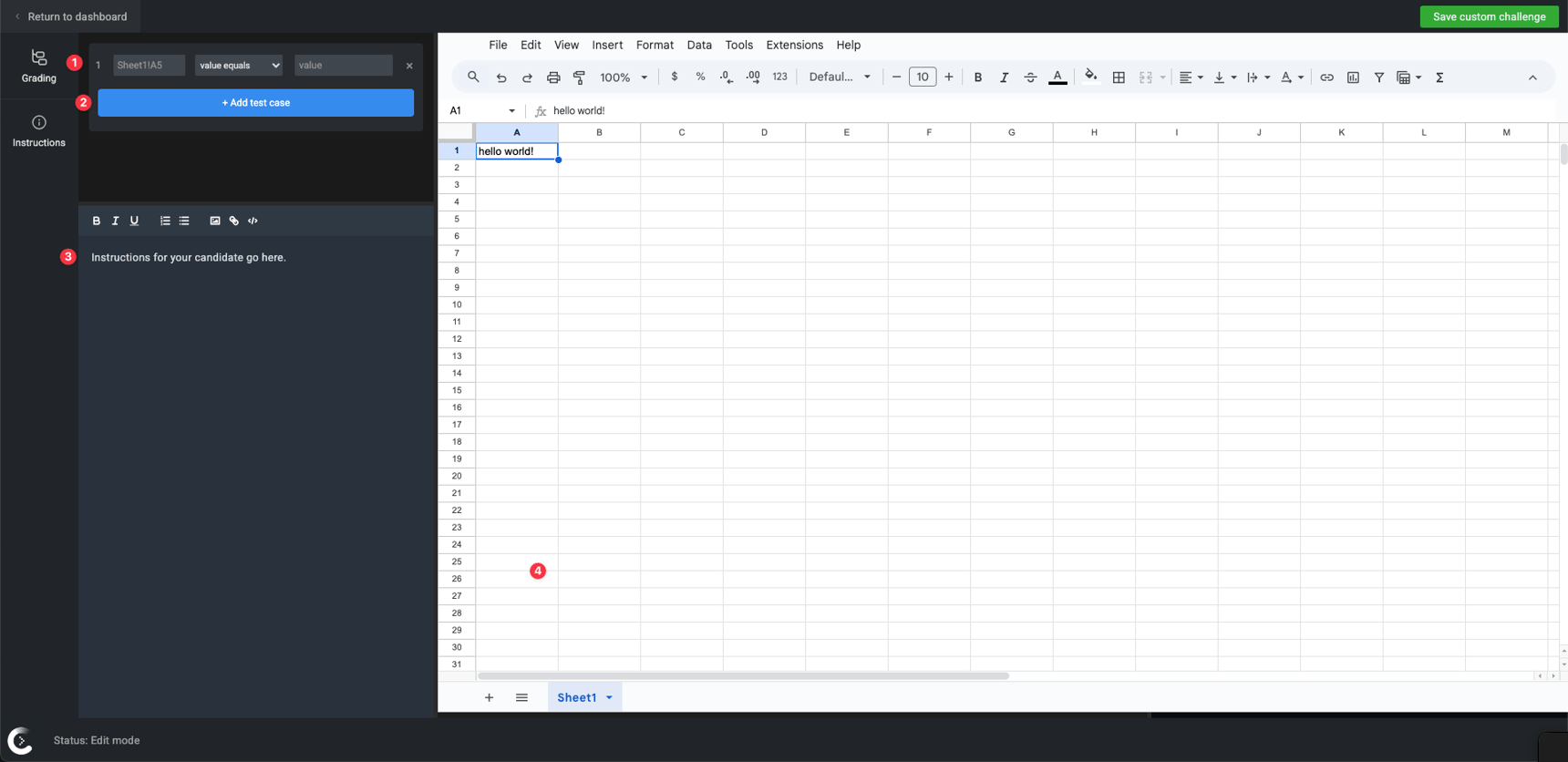The width and height of the screenshot is (1568, 762).
Task: Click the increase decimal places icon
Action: coord(753,77)
